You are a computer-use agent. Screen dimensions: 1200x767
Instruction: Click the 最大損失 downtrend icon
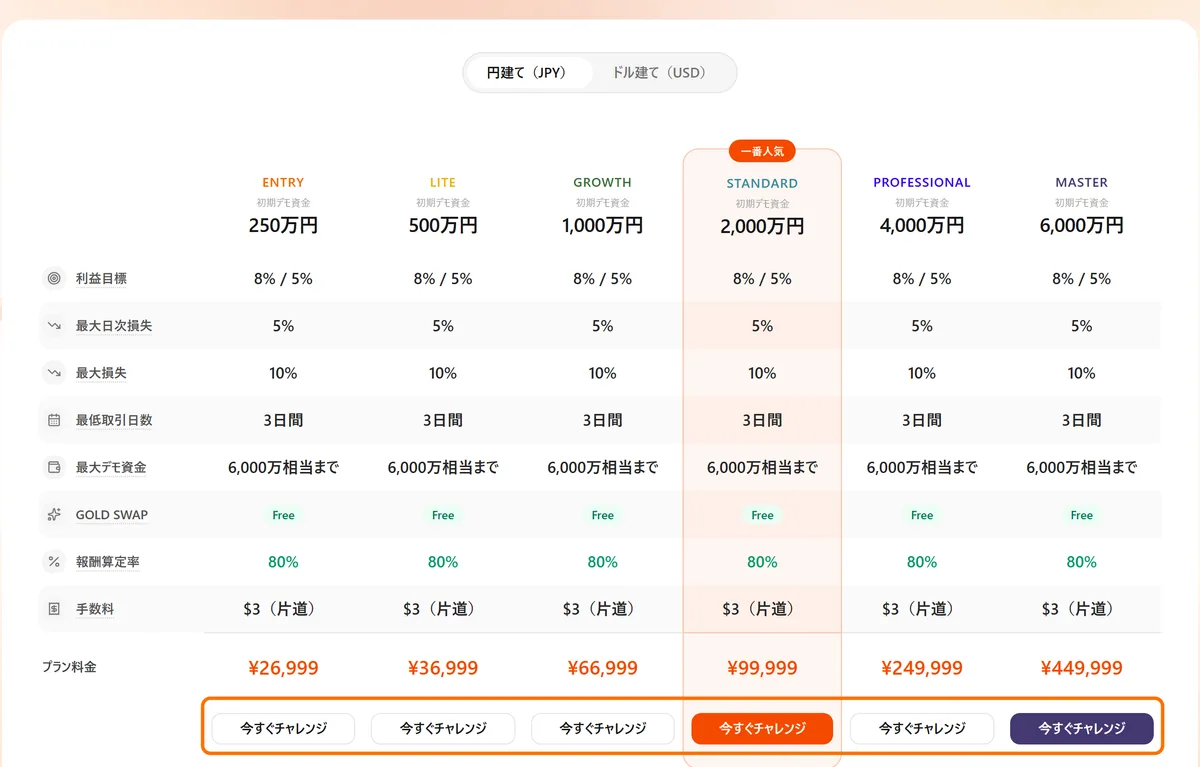pos(54,373)
